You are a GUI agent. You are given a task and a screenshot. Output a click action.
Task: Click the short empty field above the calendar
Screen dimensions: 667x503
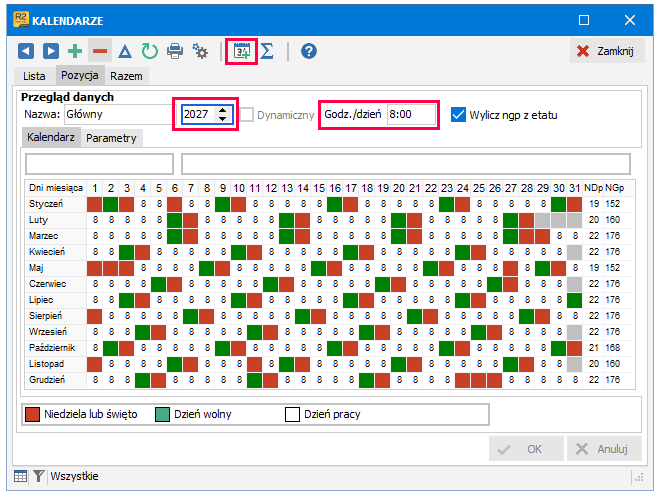(100, 164)
